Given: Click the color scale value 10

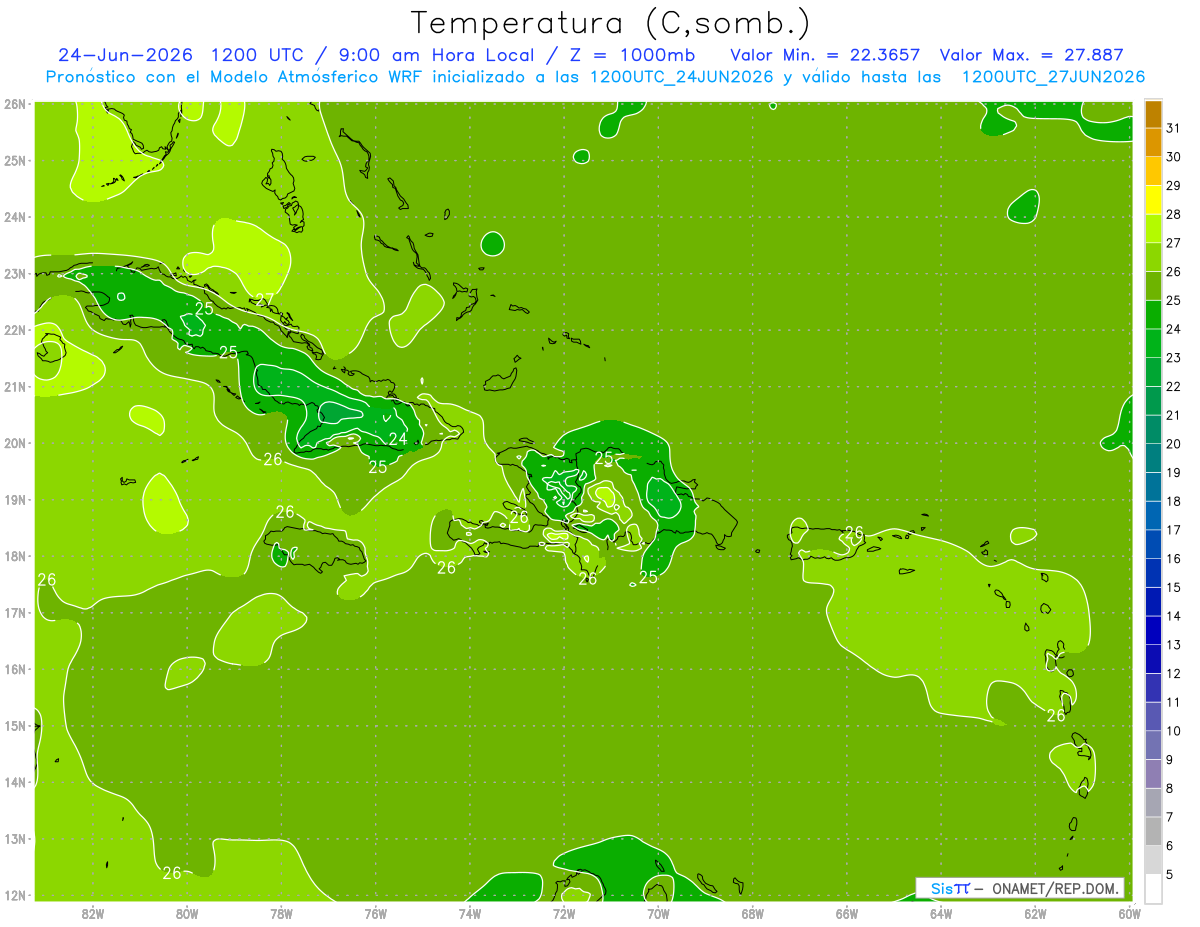Looking at the screenshot, I should [x=1173, y=731].
